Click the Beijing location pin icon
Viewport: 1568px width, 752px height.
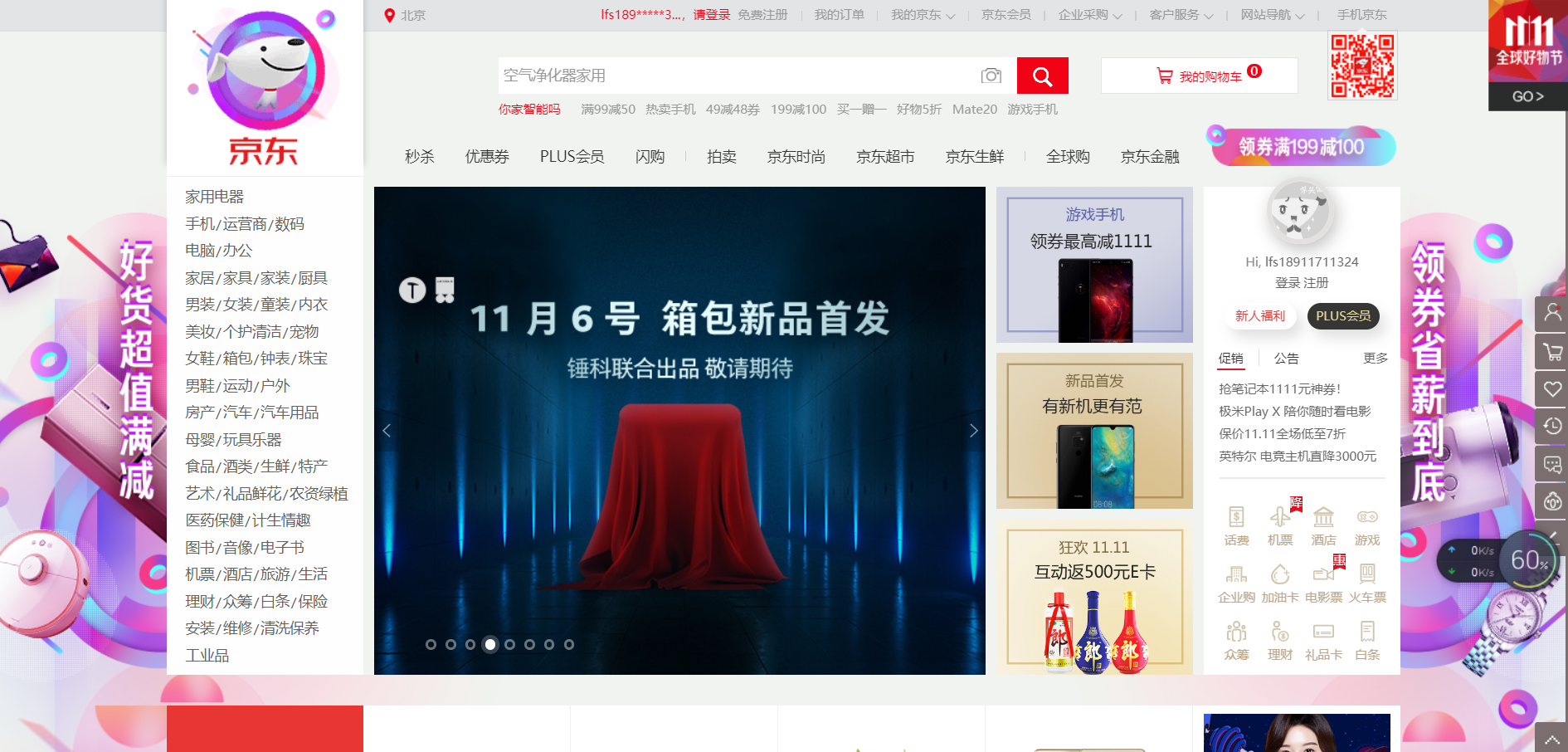pyautogui.click(x=389, y=15)
